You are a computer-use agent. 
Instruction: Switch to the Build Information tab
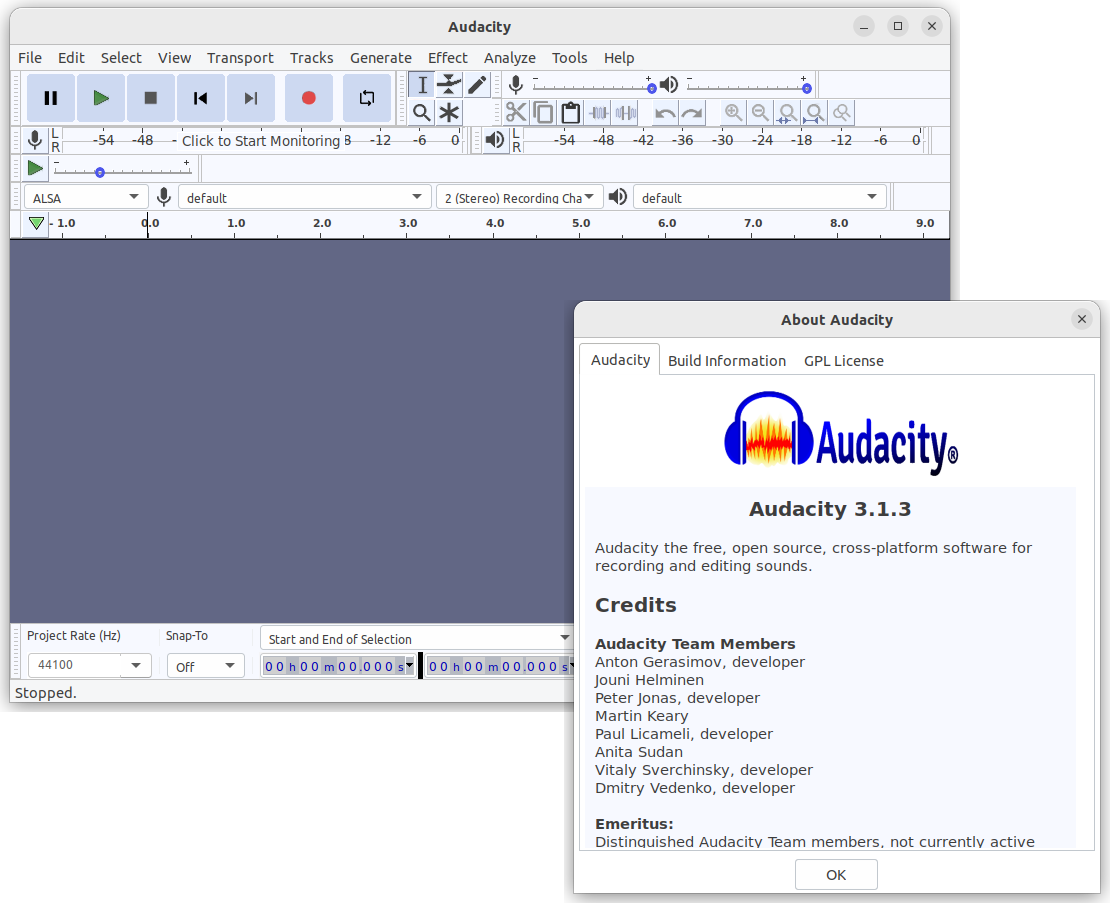point(727,361)
